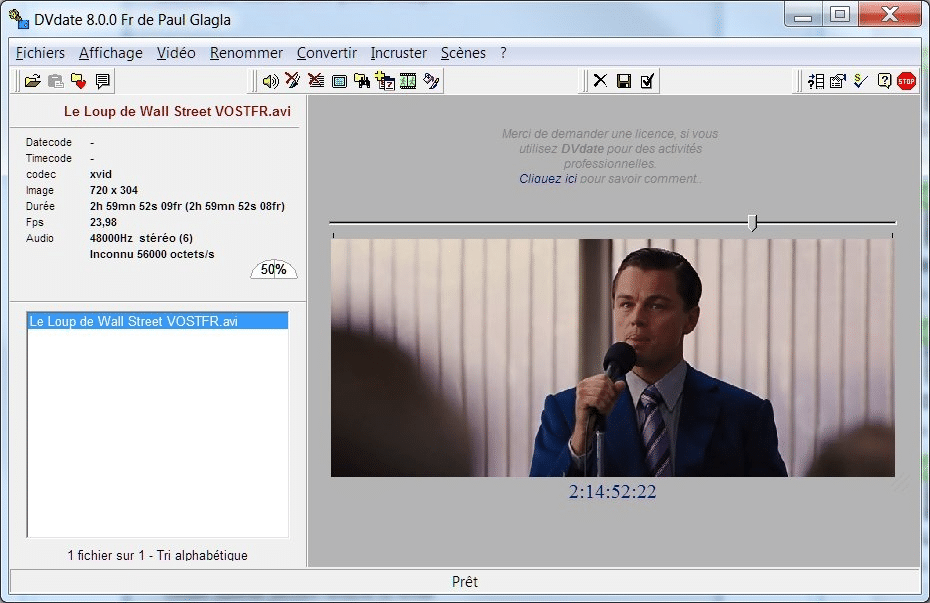Screen dimensions: 930x603
Task: Close the DVdate window
Action: [890, 15]
